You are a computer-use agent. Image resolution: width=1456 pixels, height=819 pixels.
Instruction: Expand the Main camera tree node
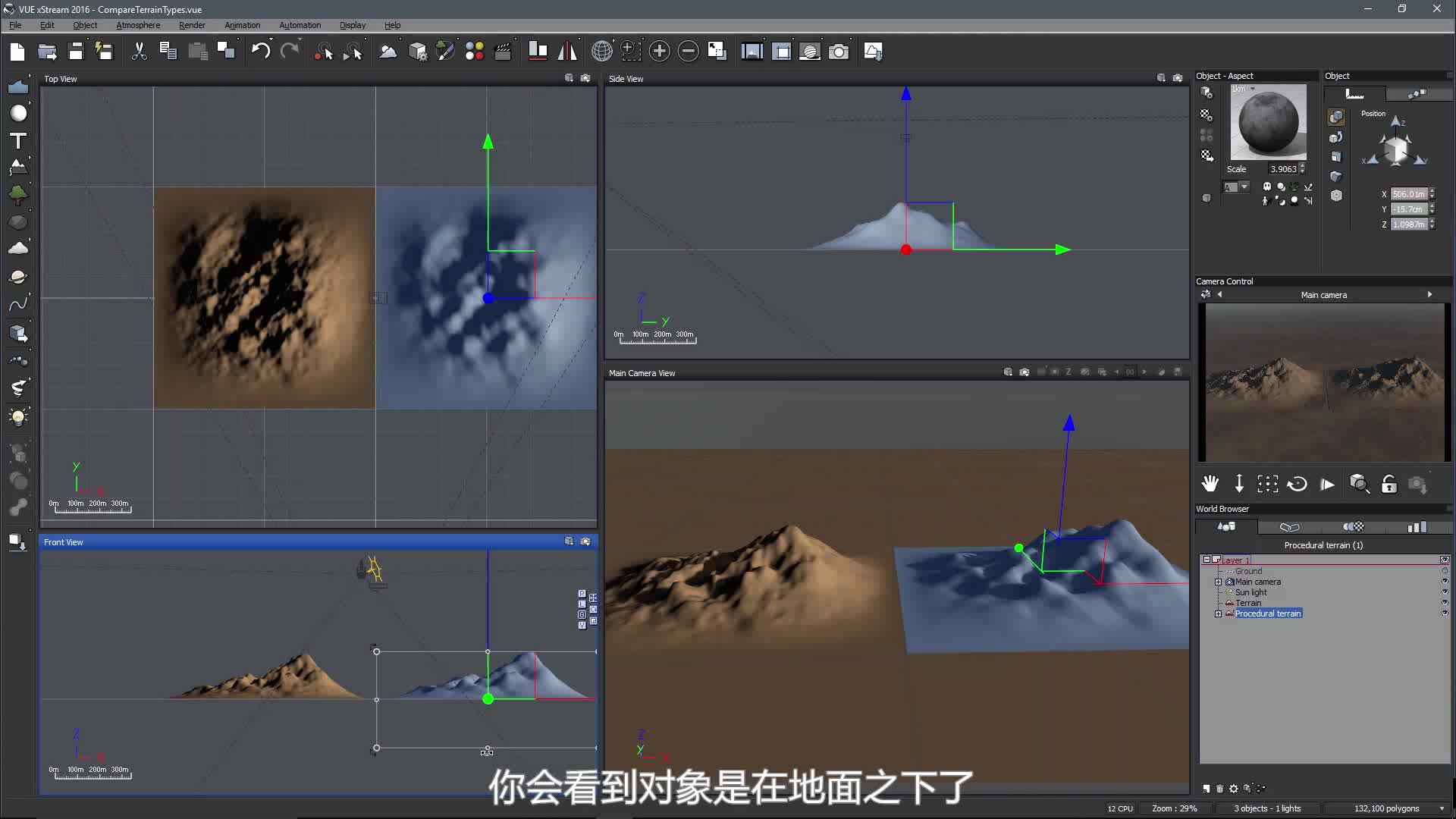pyautogui.click(x=1219, y=582)
